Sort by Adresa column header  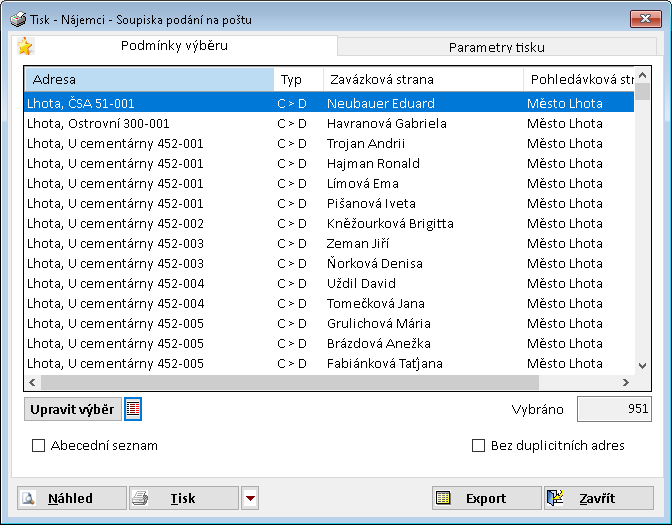tap(148, 80)
